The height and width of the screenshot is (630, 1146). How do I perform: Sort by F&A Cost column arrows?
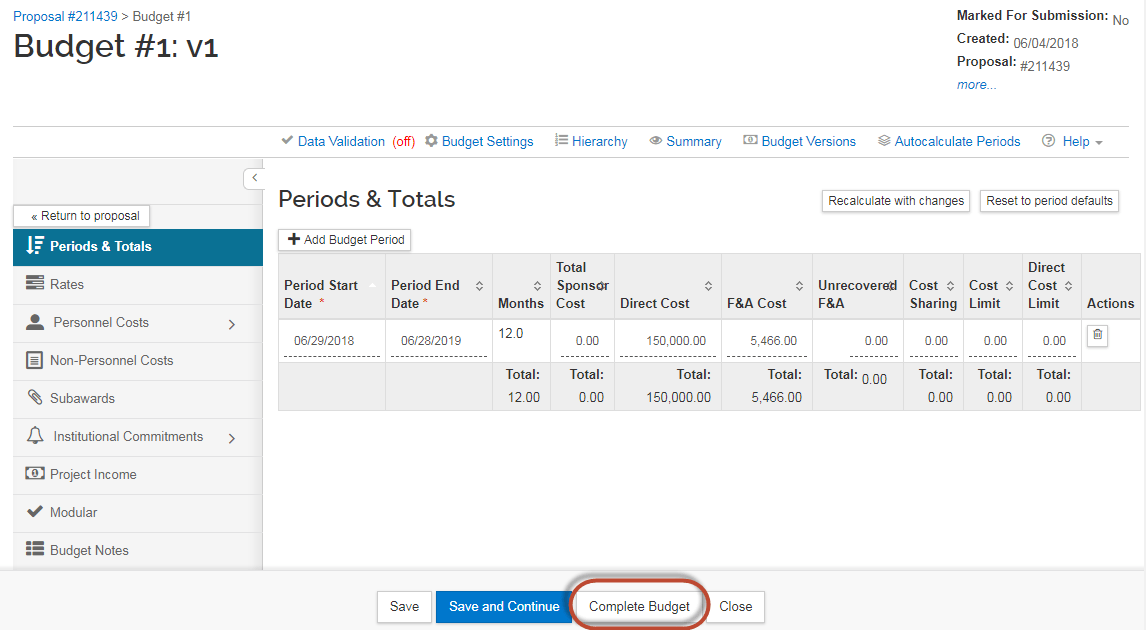[800, 286]
